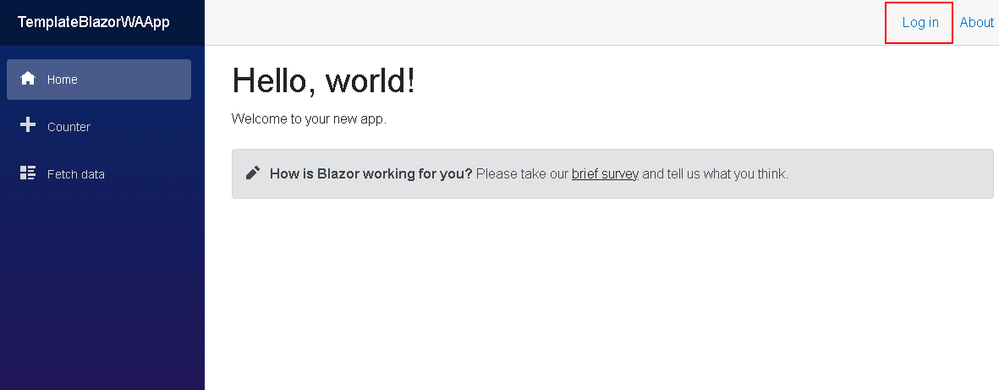Click the TemplateBlazorWAApp brand title

(x=94, y=22)
